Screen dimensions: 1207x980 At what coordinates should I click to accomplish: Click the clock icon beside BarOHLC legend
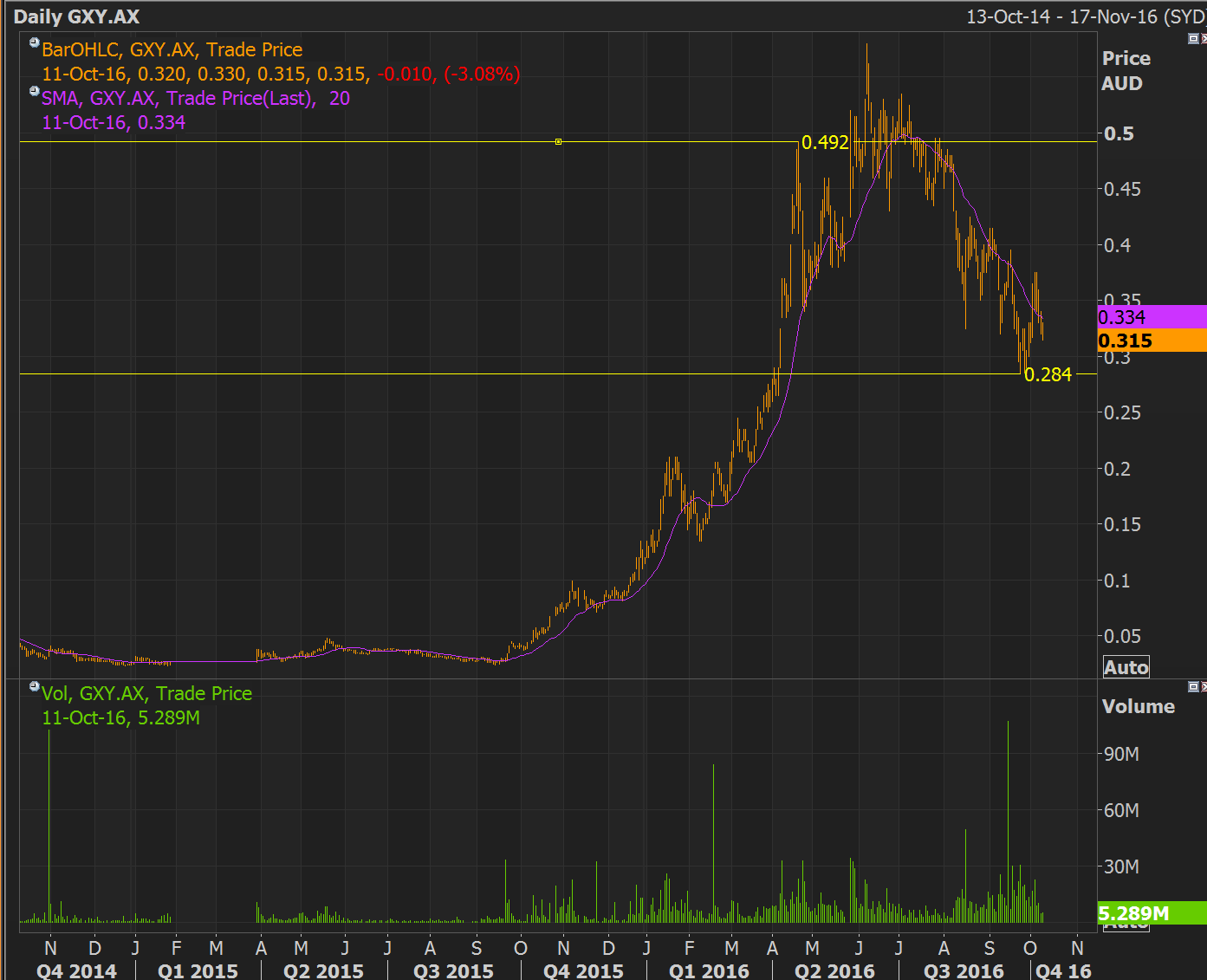point(35,42)
